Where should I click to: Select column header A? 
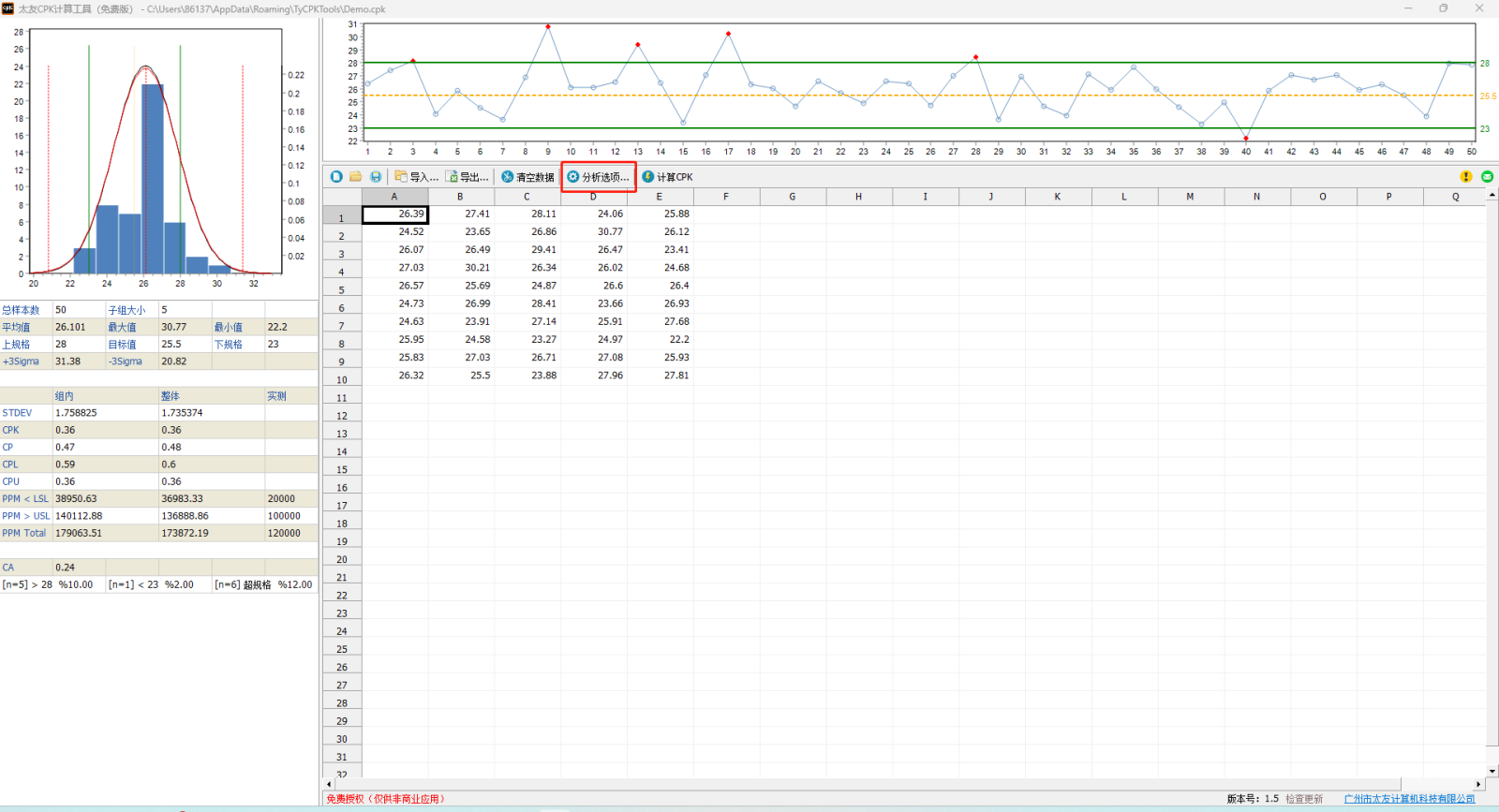pyautogui.click(x=394, y=197)
